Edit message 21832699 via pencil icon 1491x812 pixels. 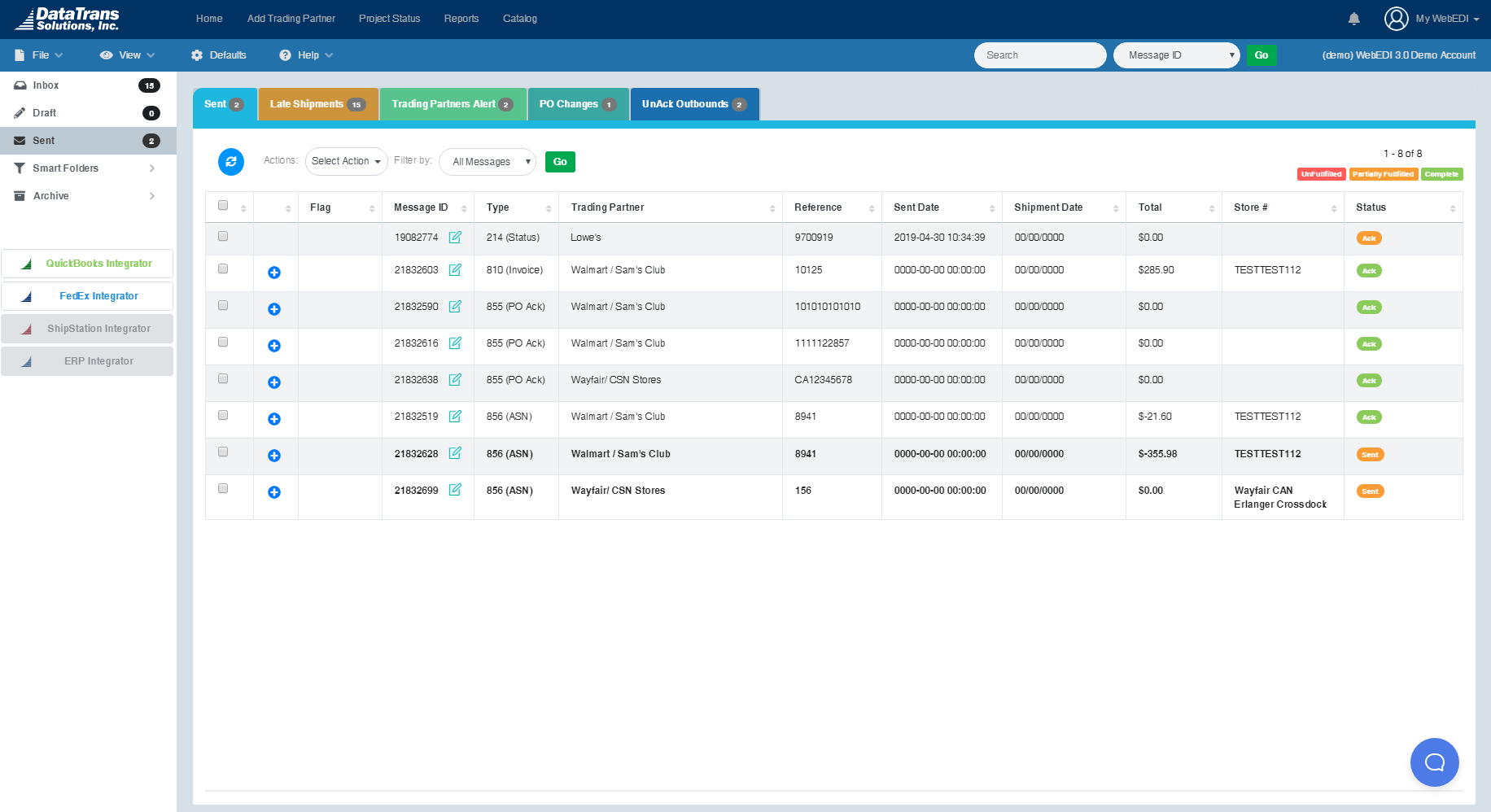[x=455, y=490]
